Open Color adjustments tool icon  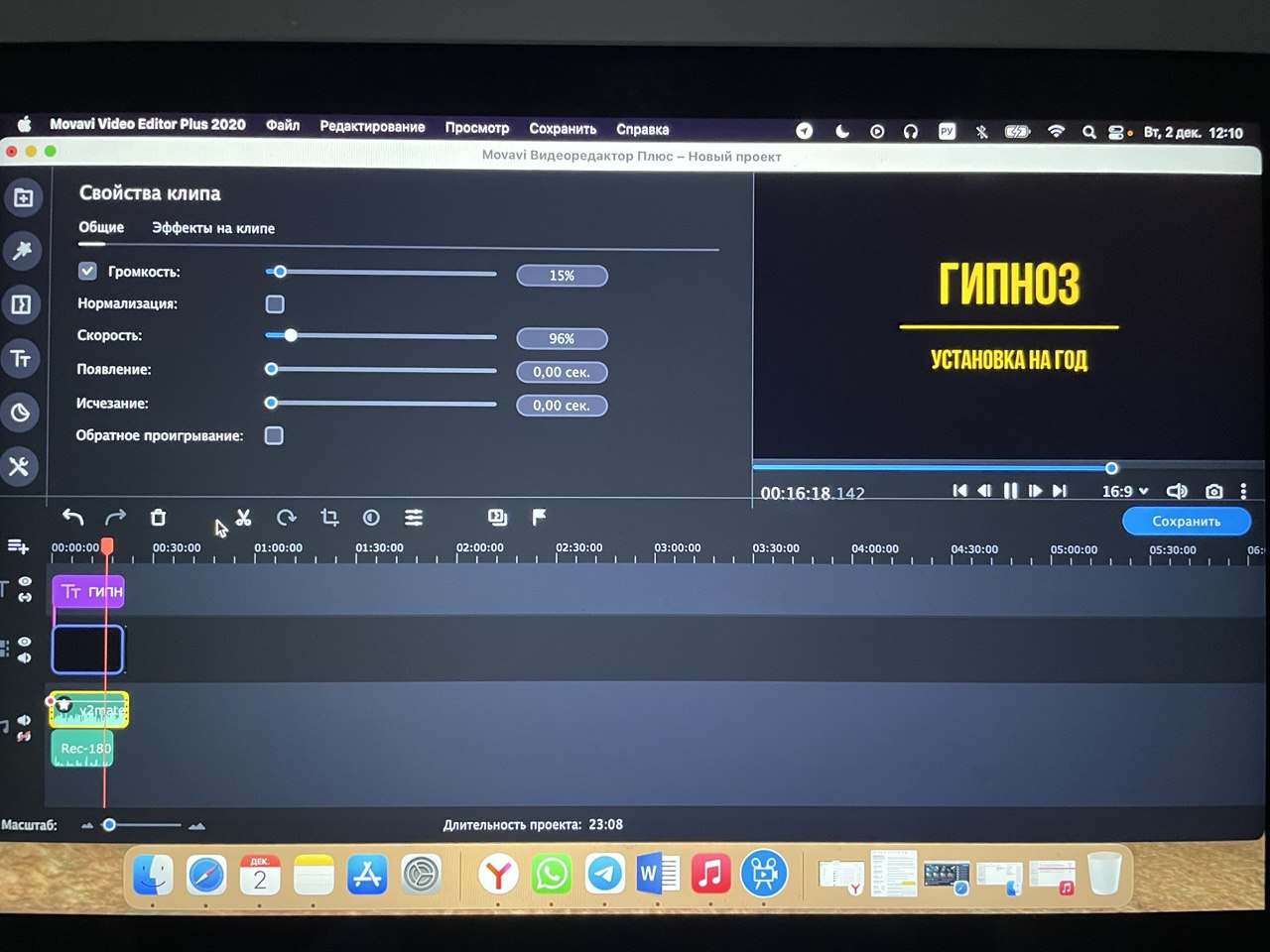tap(371, 518)
